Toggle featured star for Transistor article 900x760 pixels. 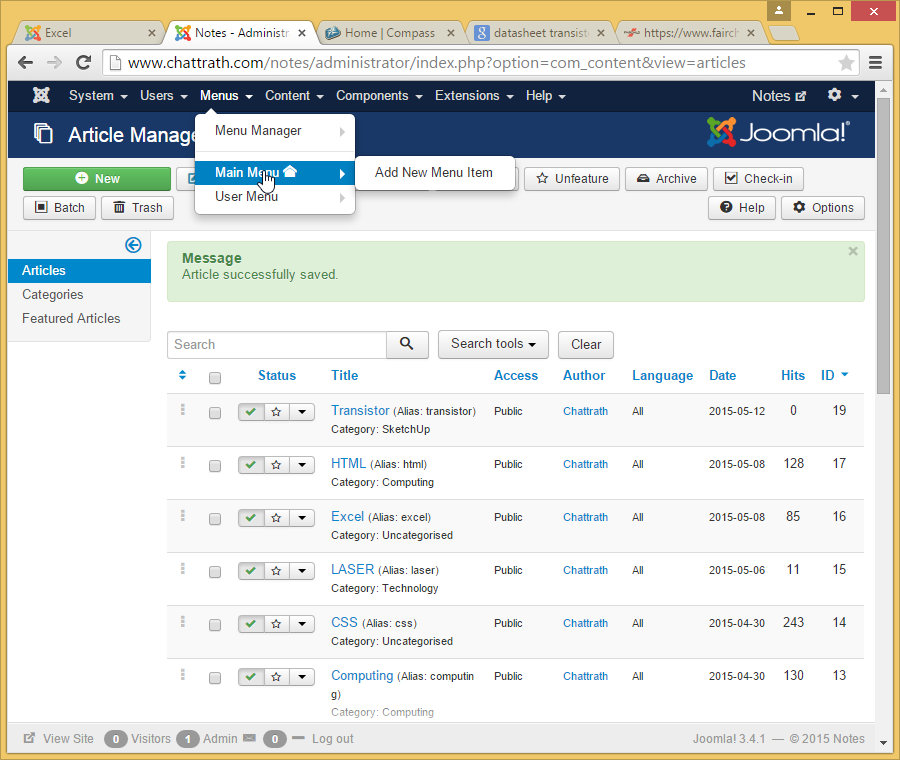tap(276, 411)
